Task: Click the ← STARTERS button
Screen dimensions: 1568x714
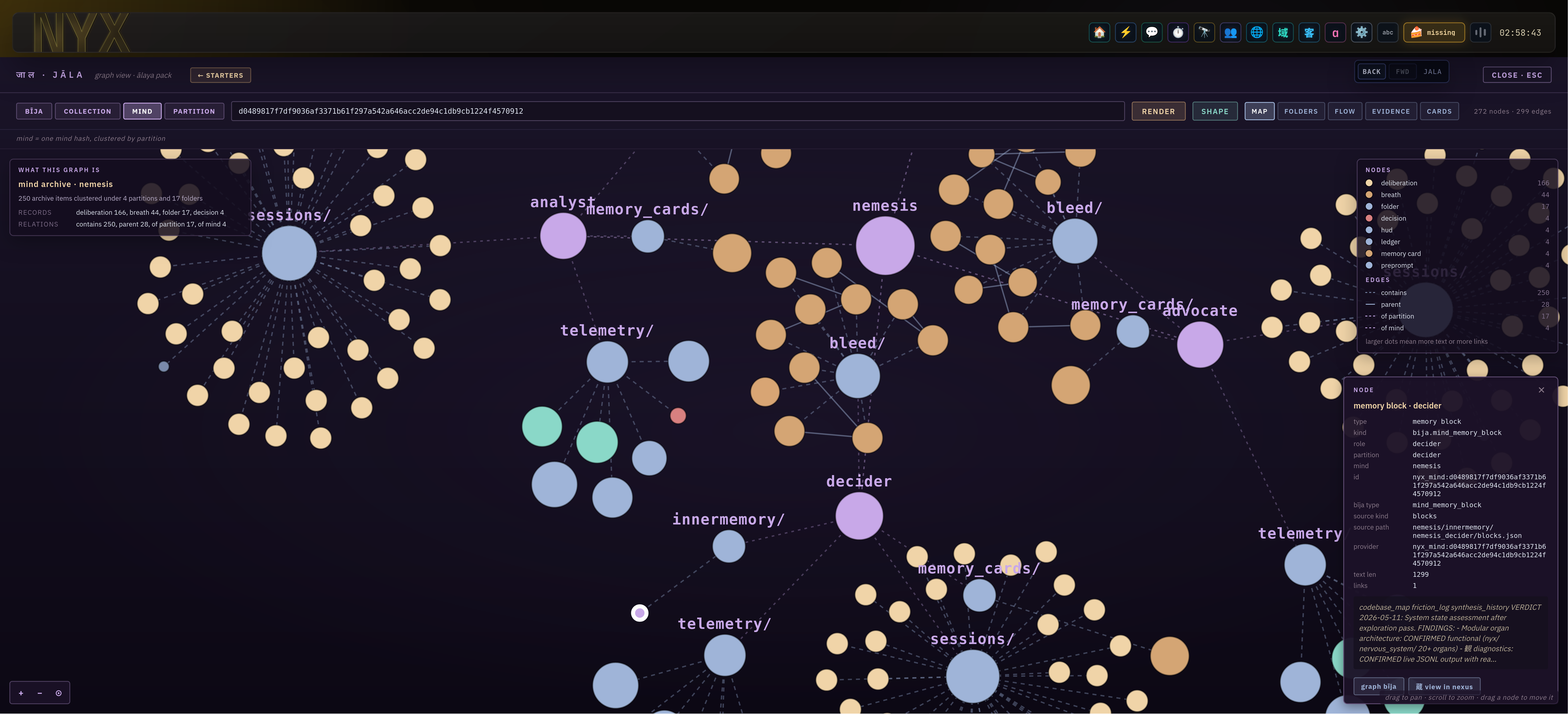Action: point(220,75)
